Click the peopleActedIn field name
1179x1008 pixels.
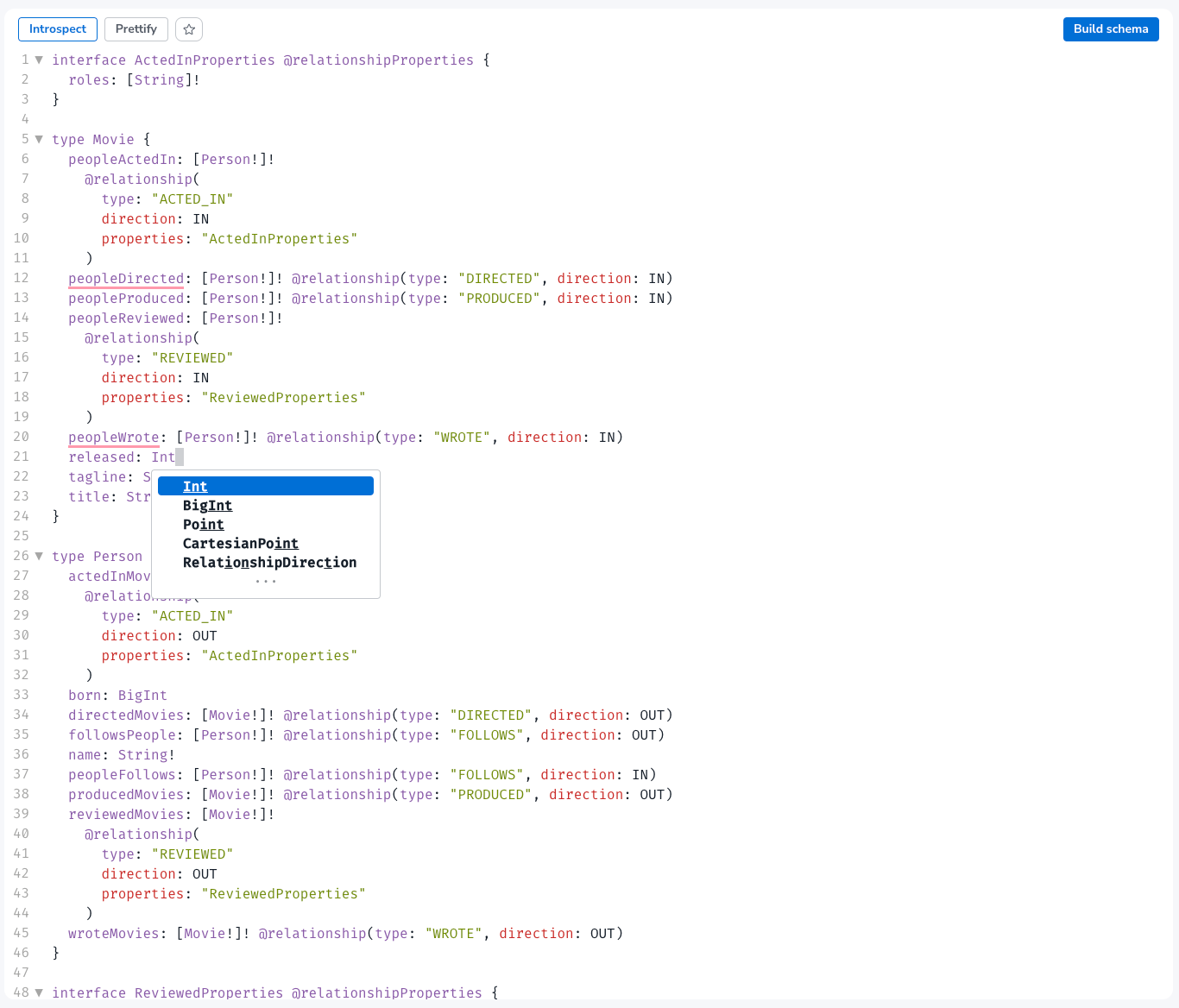click(122, 160)
